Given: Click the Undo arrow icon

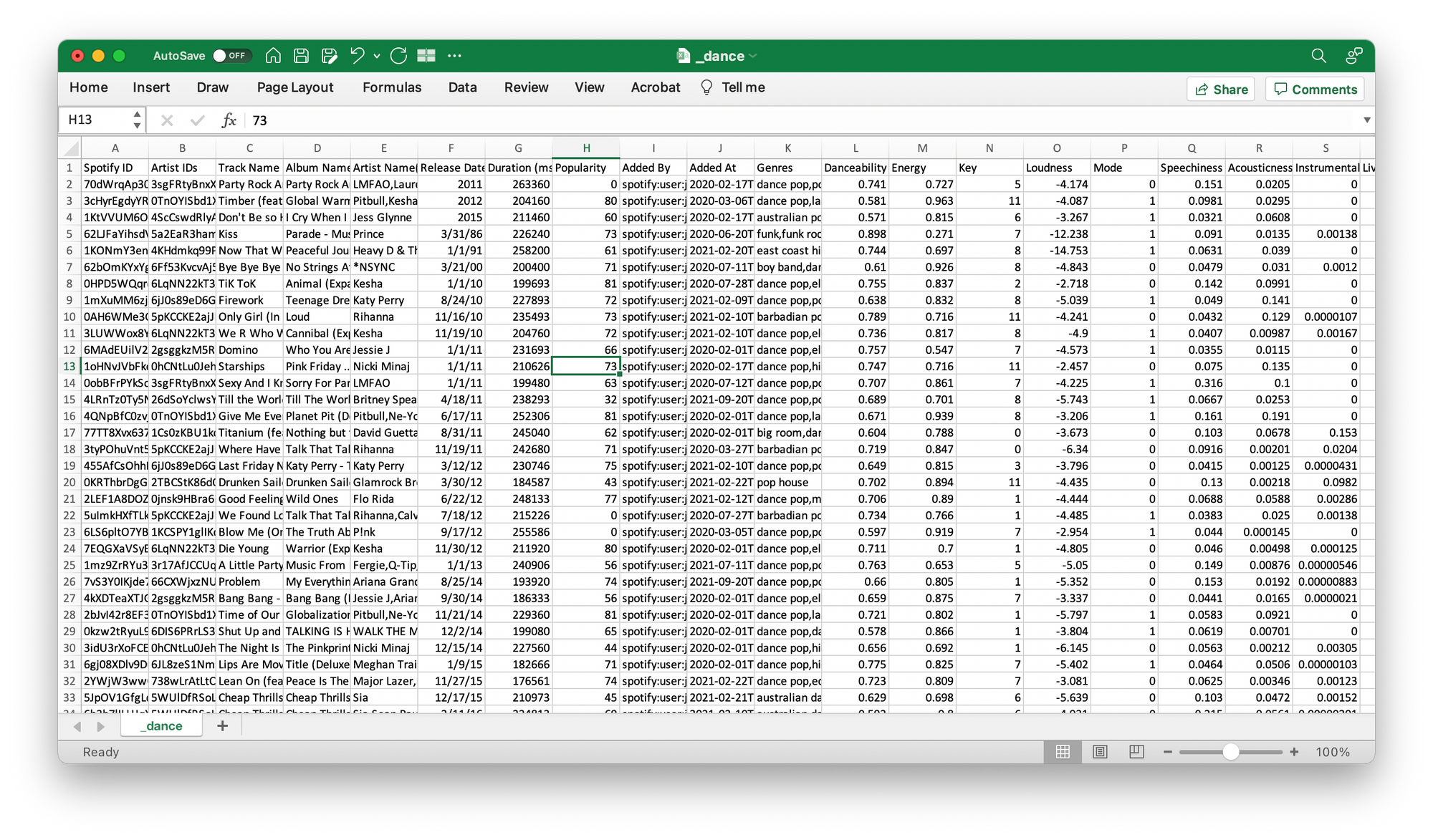Looking at the screenshot, I should [x=356, y=55].
